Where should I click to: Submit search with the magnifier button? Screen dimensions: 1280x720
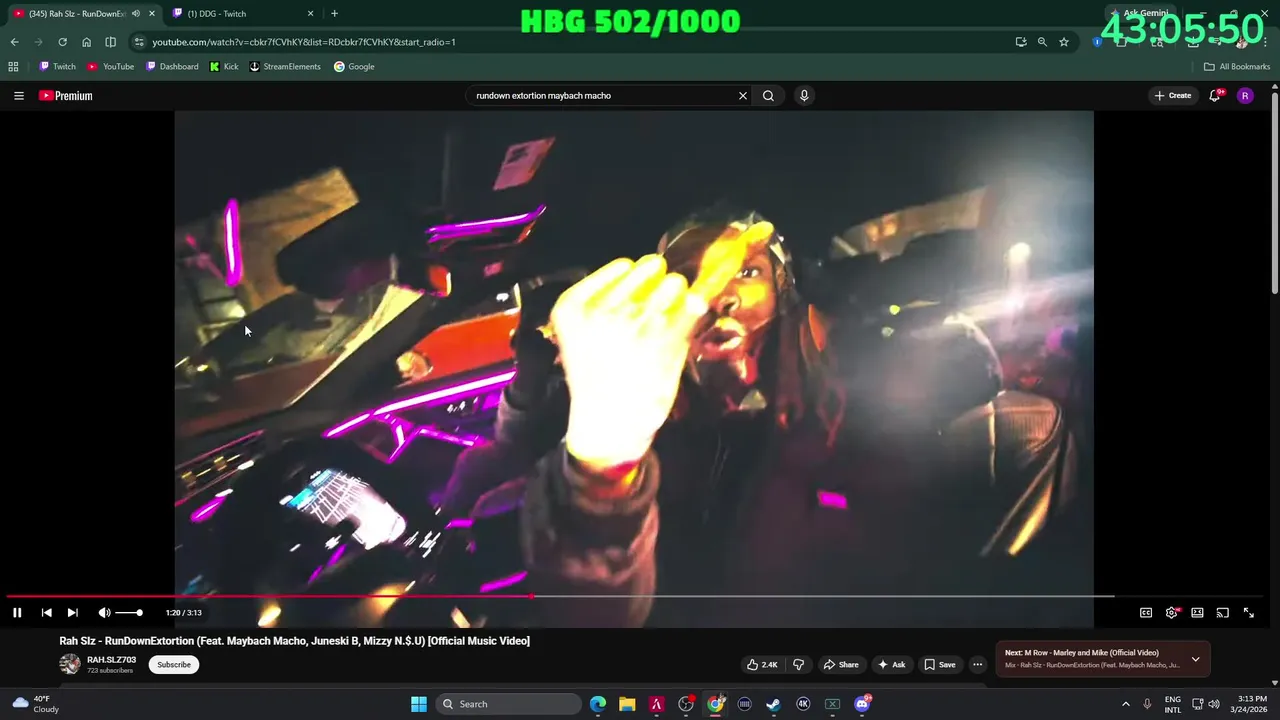[x=768, y=96]
